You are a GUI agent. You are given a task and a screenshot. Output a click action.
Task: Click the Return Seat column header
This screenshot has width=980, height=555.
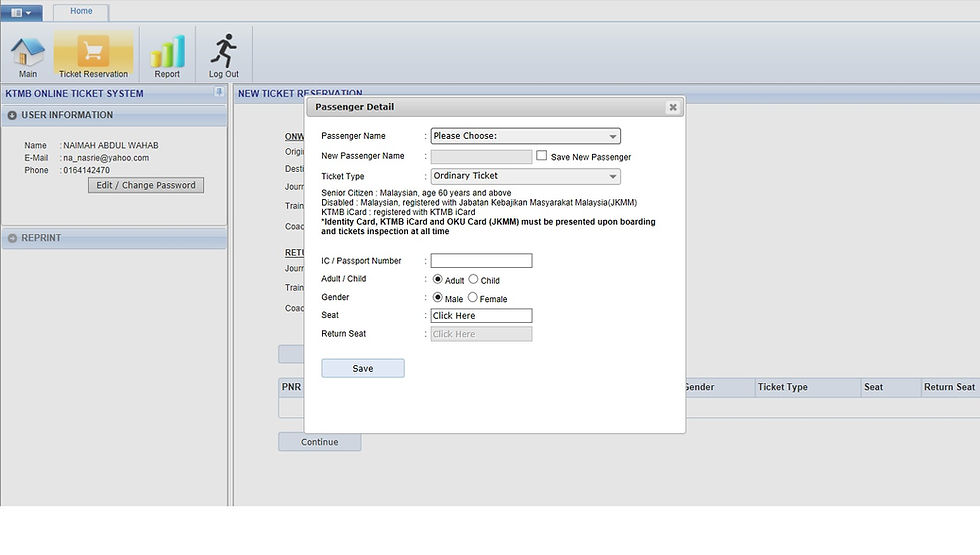(950, 388)
